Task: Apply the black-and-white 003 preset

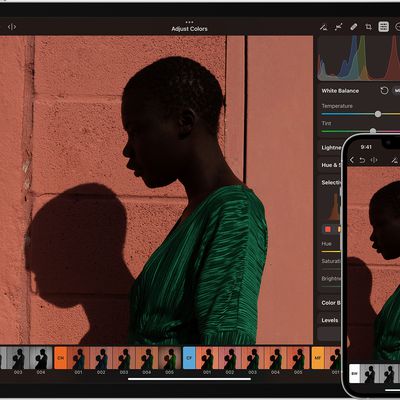Action: 18,358
